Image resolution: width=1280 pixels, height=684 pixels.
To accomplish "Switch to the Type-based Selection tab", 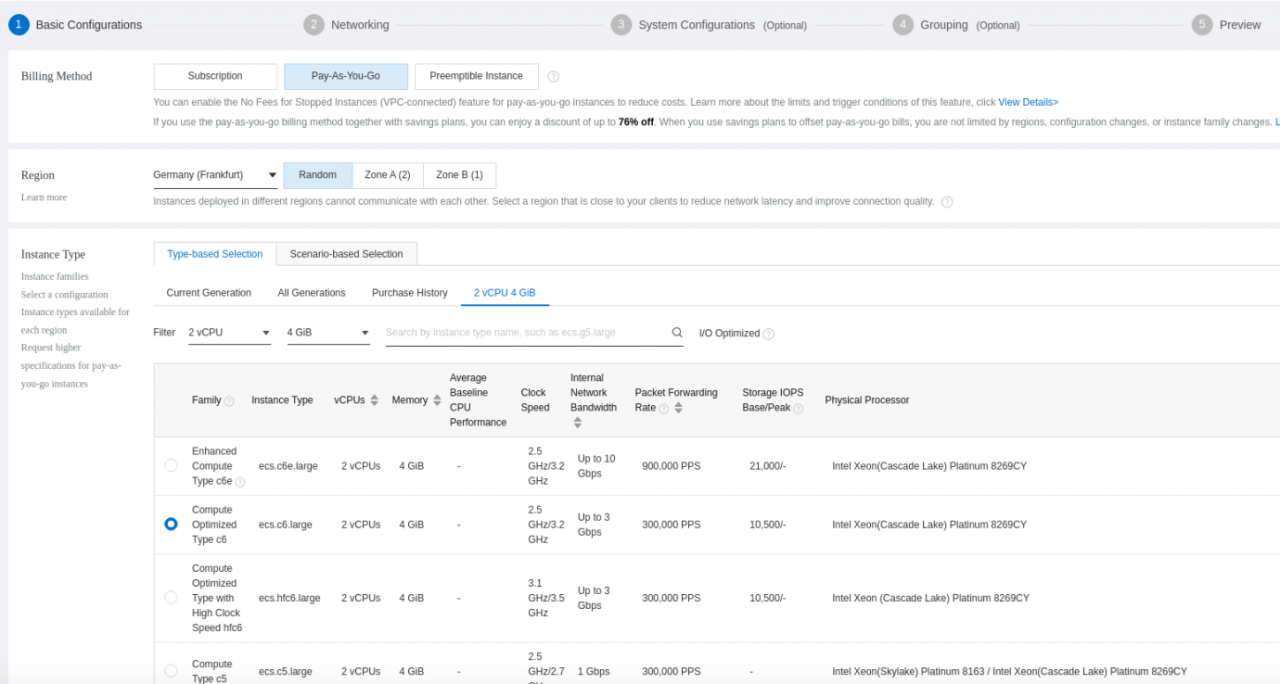I will click(215, 254).
